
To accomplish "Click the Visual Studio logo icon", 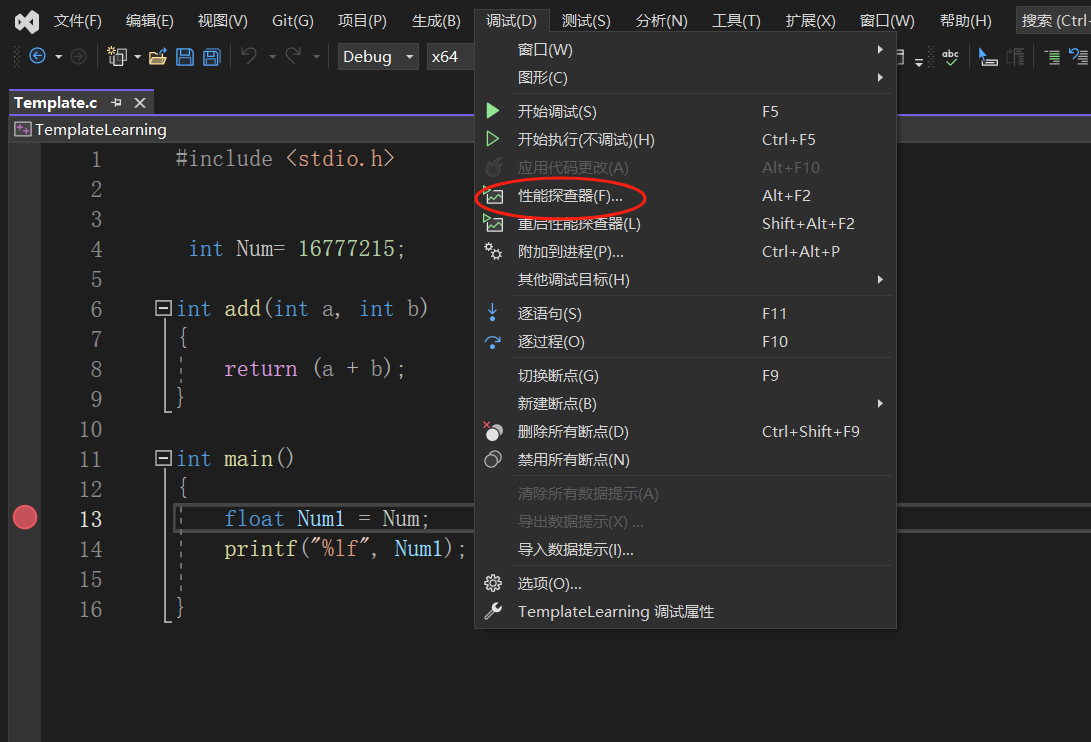I will [x=27, y=22].
